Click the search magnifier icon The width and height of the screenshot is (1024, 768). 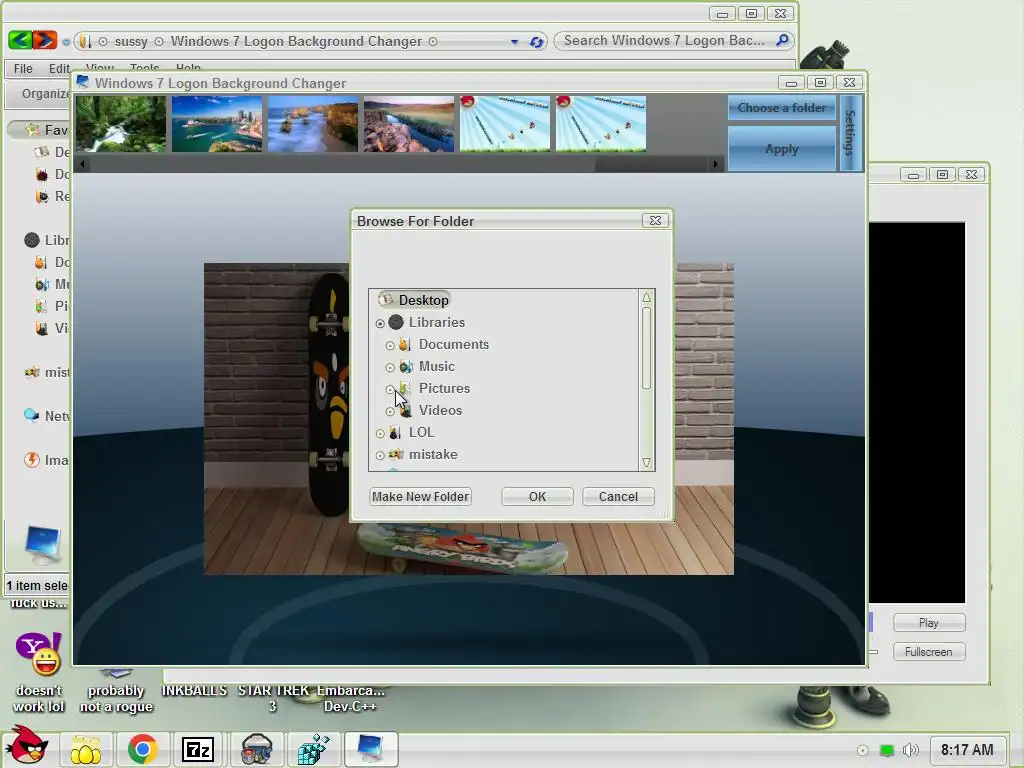coord(782,40)
